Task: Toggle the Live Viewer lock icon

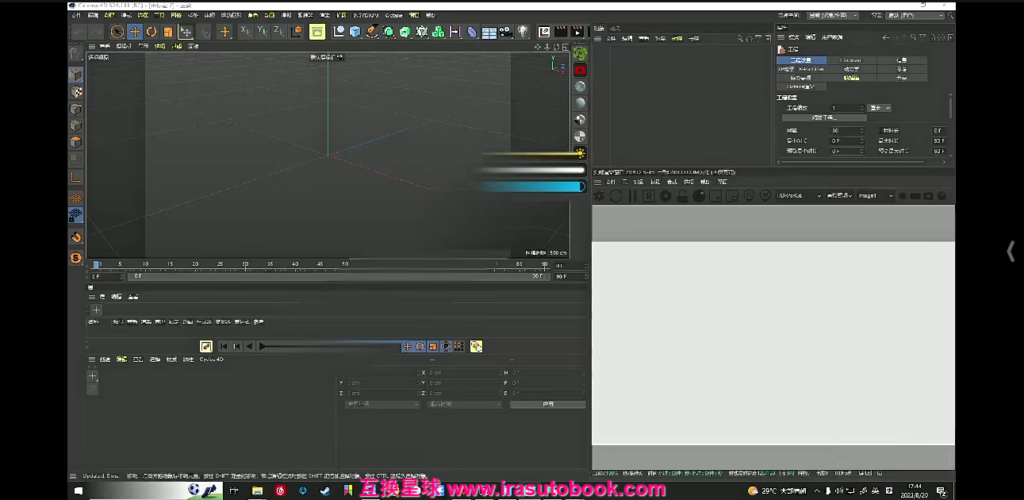Action: click(682, 196)
